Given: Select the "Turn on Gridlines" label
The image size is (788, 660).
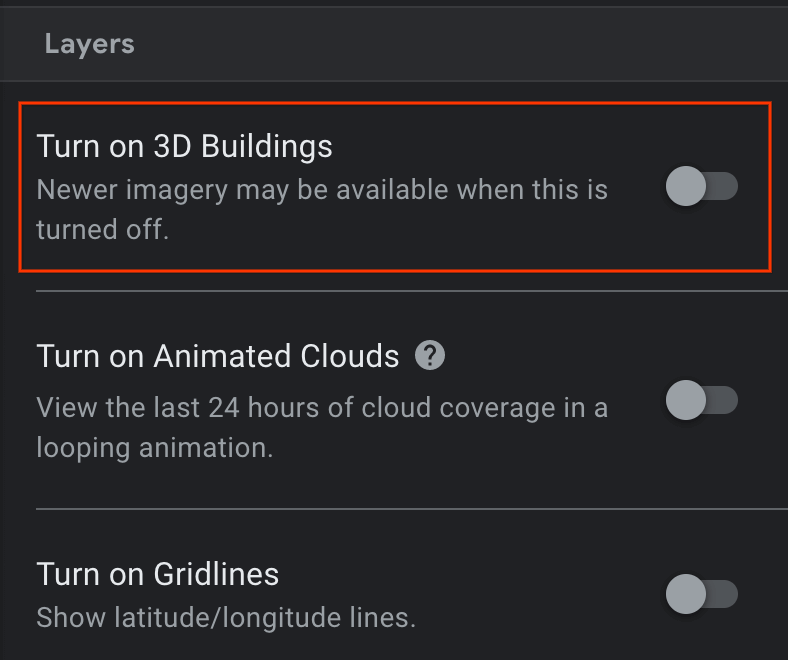Looking at the screenshot, I should click(x=157, y=574).
